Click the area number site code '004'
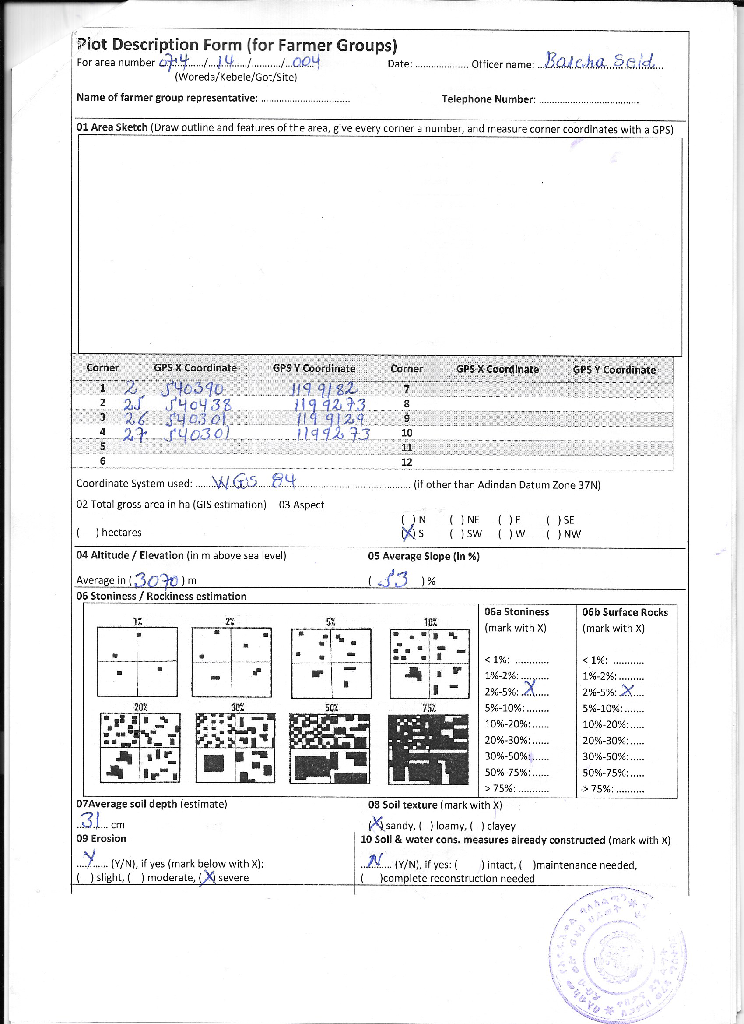The height and width of the screenshot is (1024, 744). 306,62
